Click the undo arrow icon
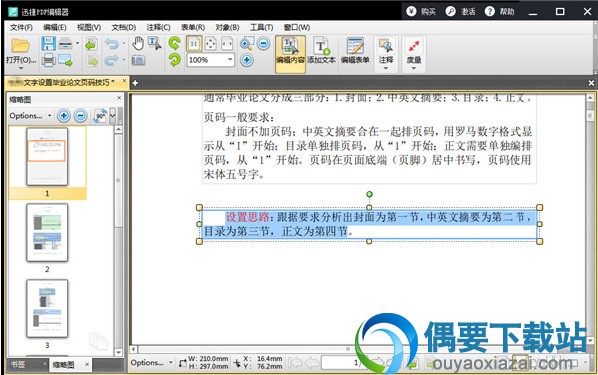This screenshot has width=598, height=375. point(112,44)
